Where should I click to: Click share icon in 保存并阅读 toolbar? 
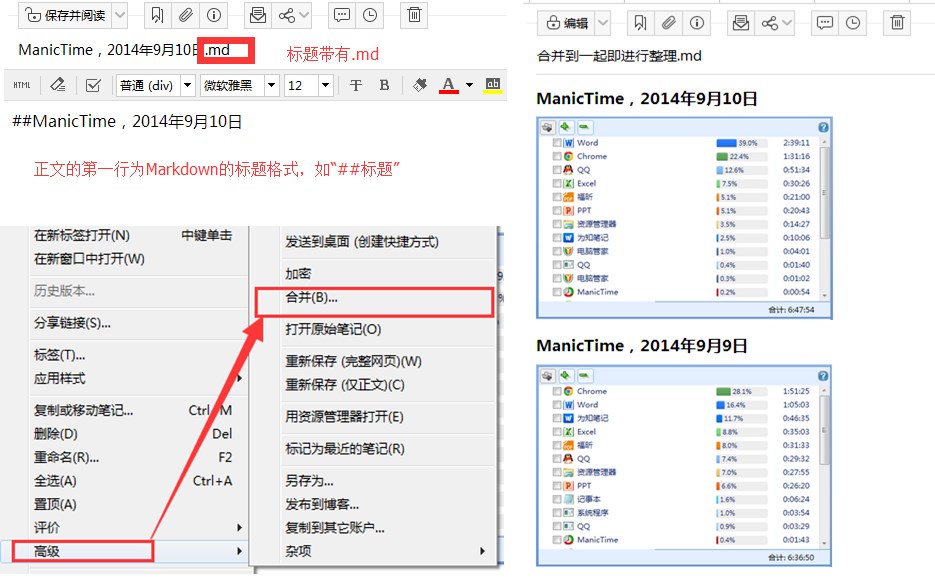click(x=287, y=15)
